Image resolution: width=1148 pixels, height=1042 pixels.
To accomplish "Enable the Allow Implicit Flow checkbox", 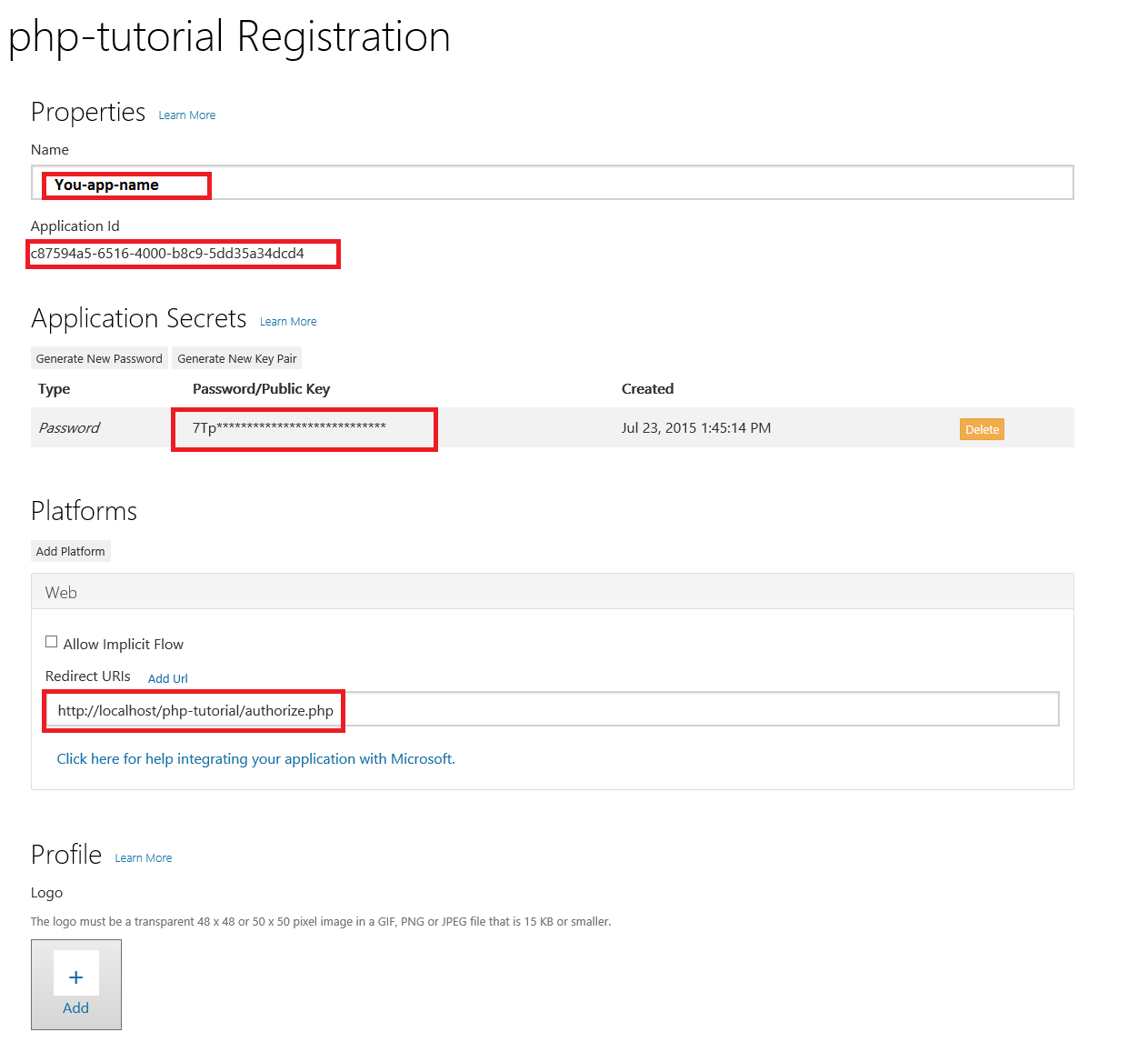I will point(52,642).
